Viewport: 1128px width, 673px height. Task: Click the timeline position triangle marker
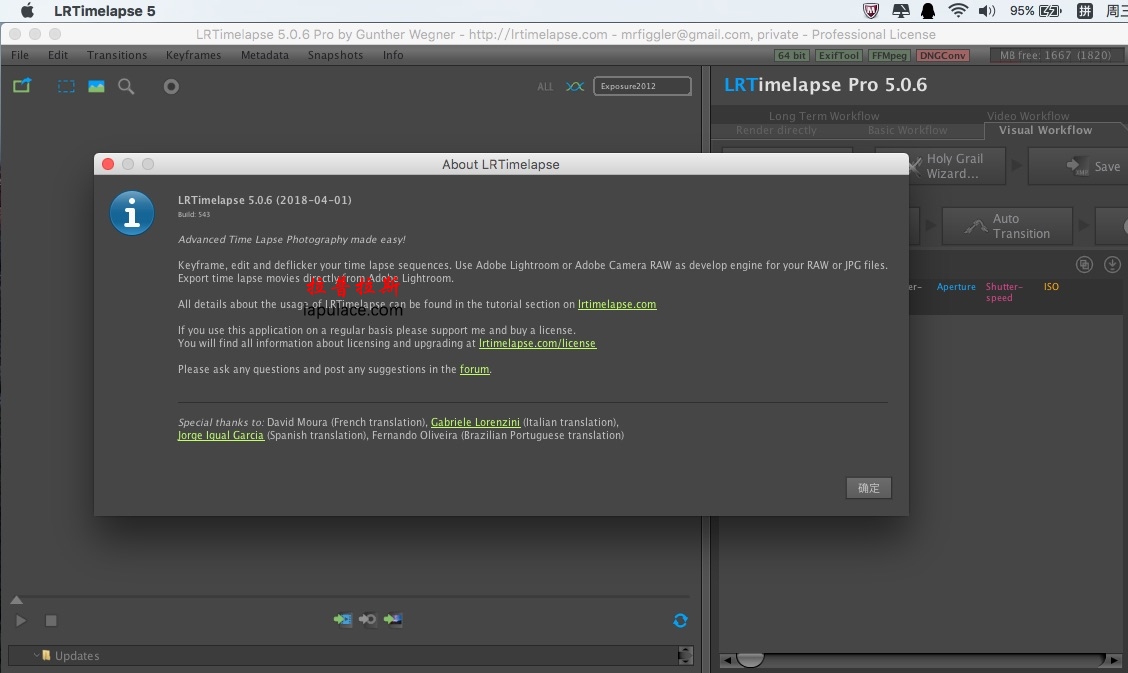[x=17, y=600]
